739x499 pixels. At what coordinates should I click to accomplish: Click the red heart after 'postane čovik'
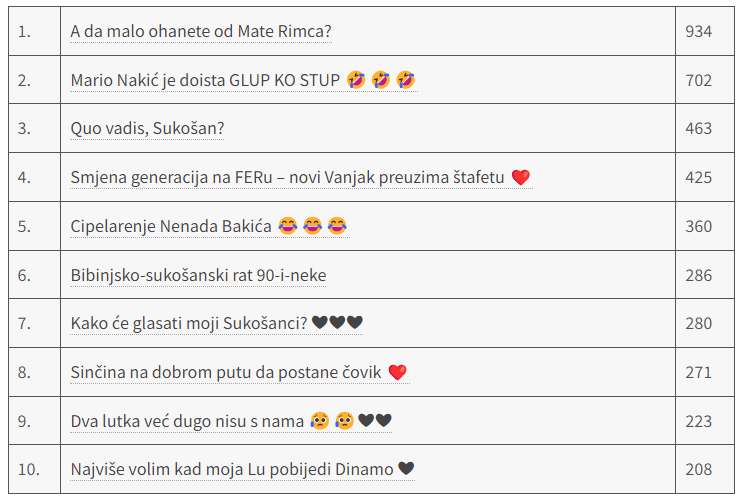[x=397, y=373]
